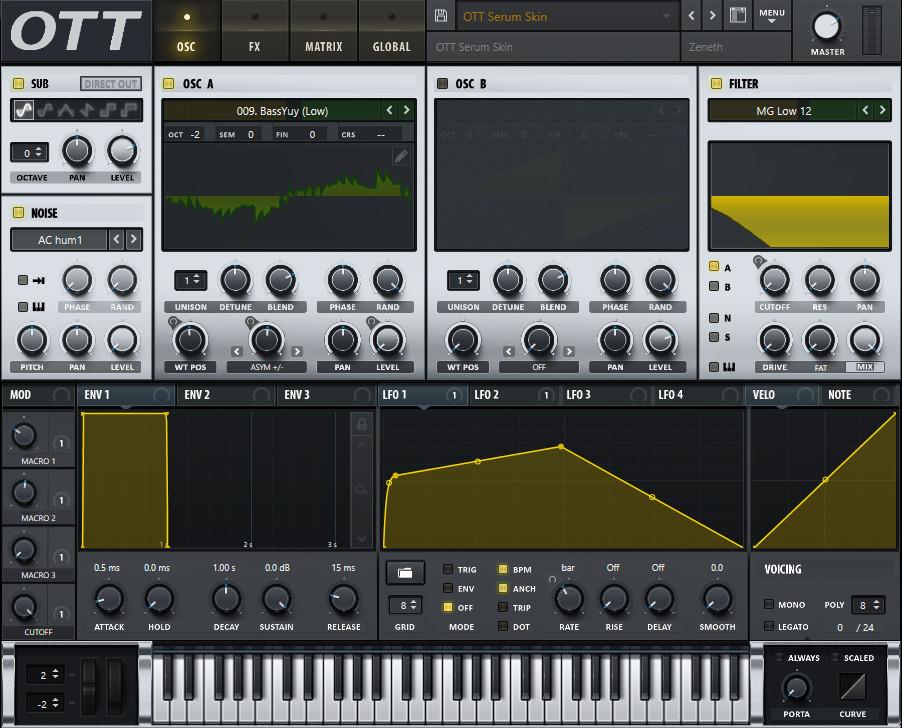This screenshot has width=902, height=728.
Task: Click the filter keytrack keyboard icon
Action: (x=729, y=367)
